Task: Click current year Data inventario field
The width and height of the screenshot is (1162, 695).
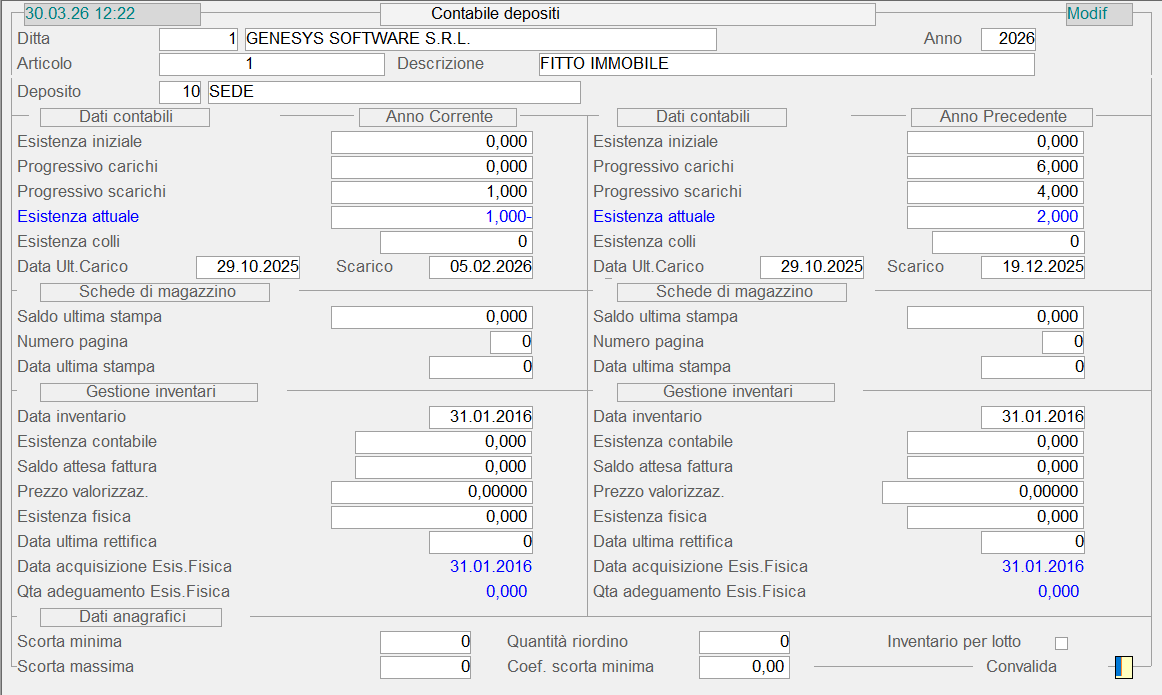Action: tap(480, 417)
